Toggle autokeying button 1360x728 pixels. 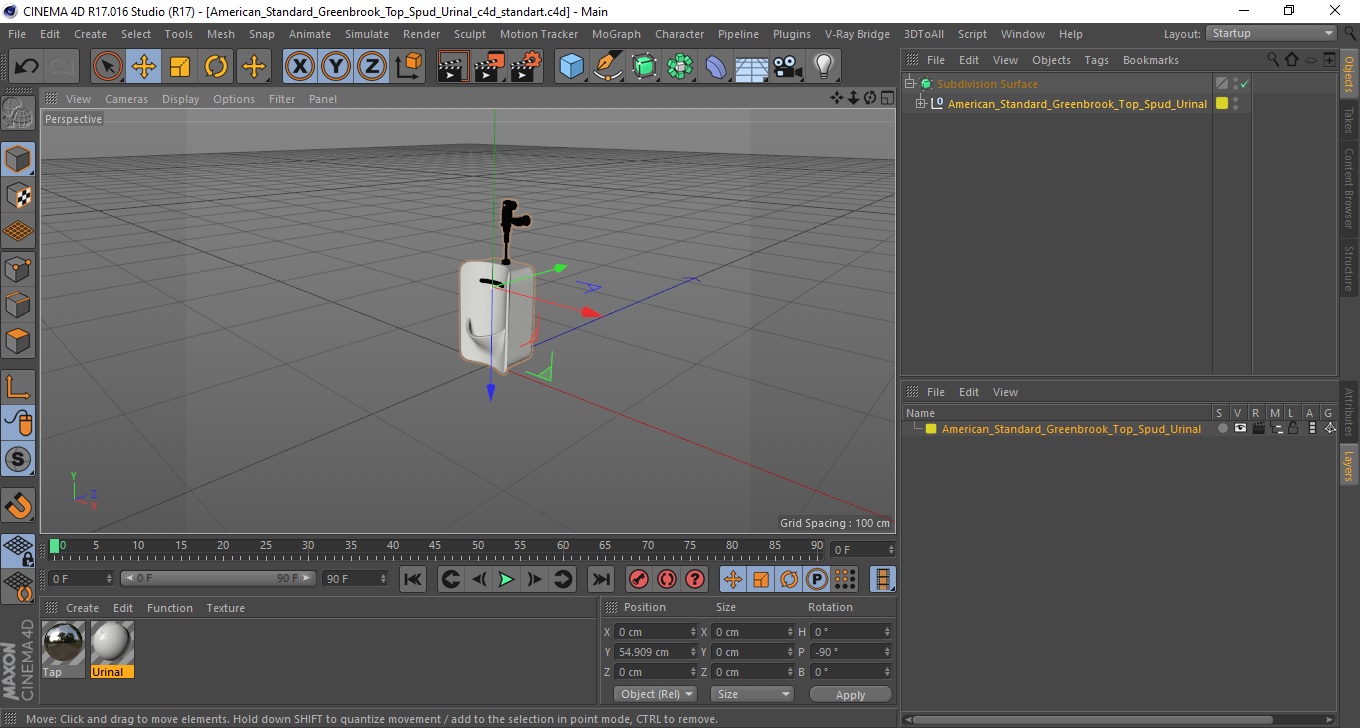pyautogui.click(x=667, y=579)
